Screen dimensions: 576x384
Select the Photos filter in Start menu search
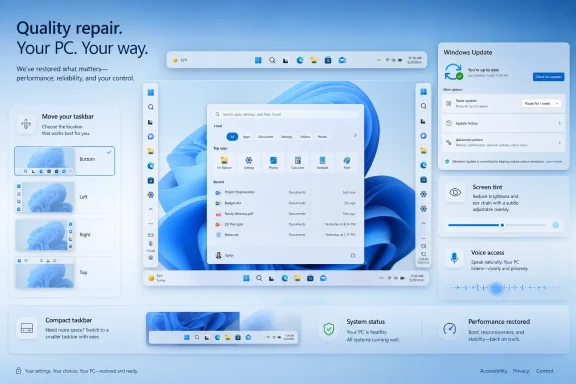coord(323,137)
